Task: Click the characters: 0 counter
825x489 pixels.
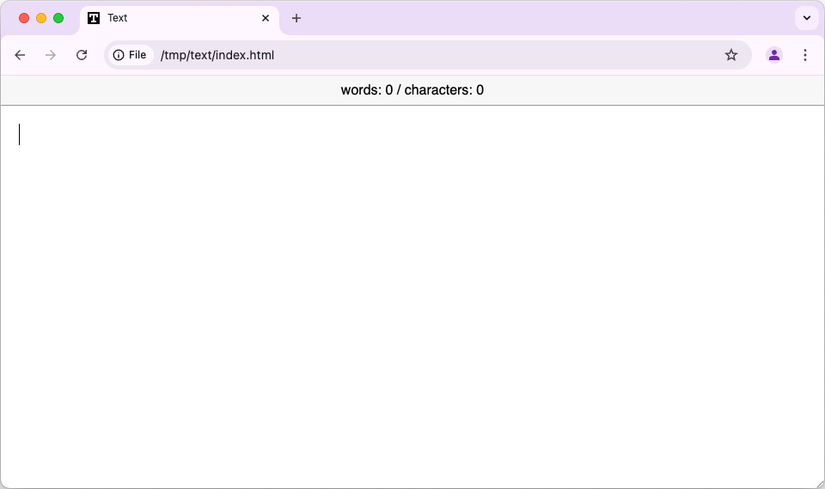Action: coord(444,90)
